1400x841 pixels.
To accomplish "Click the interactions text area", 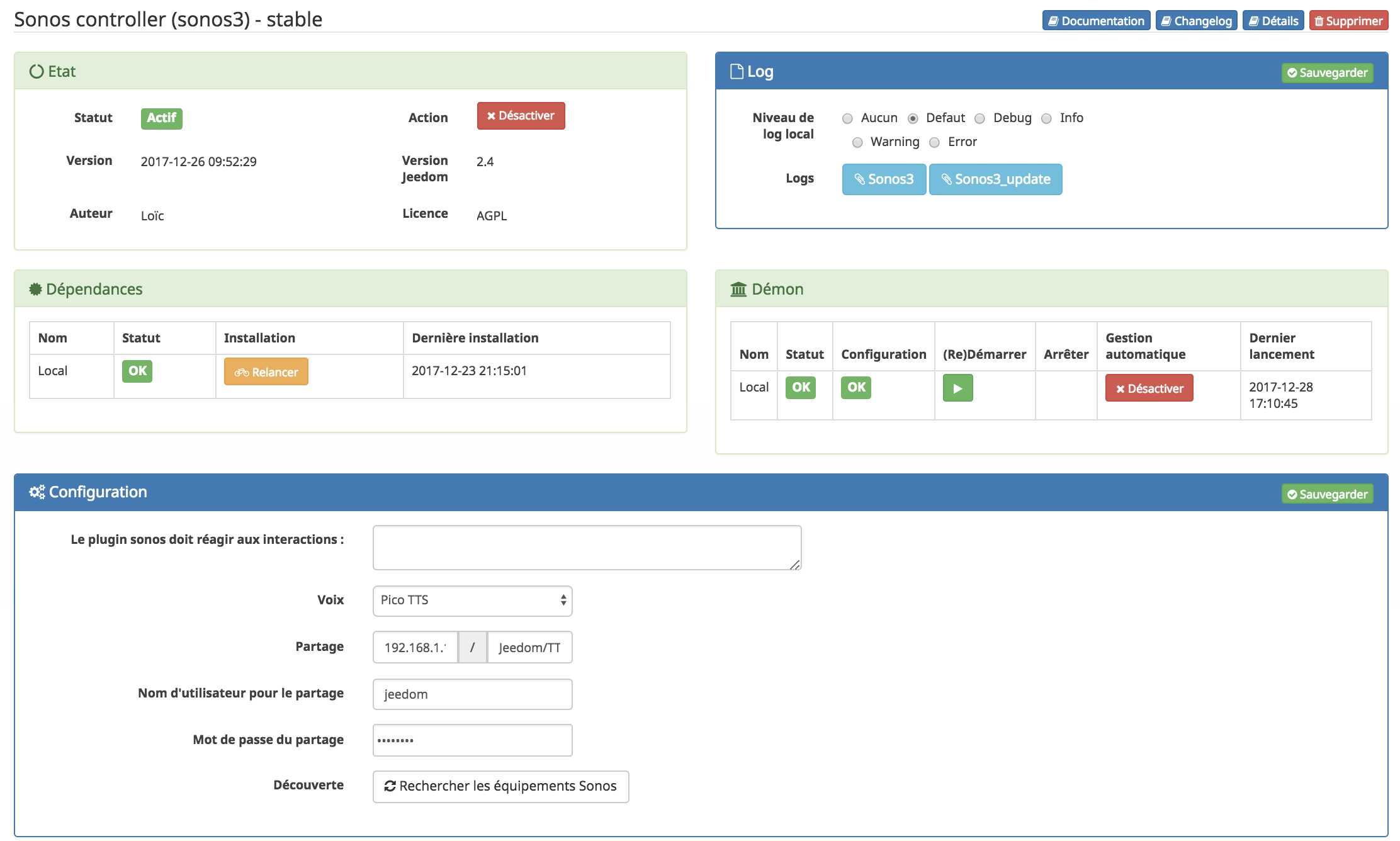I will pyautogui.click(x=587, y=548).
